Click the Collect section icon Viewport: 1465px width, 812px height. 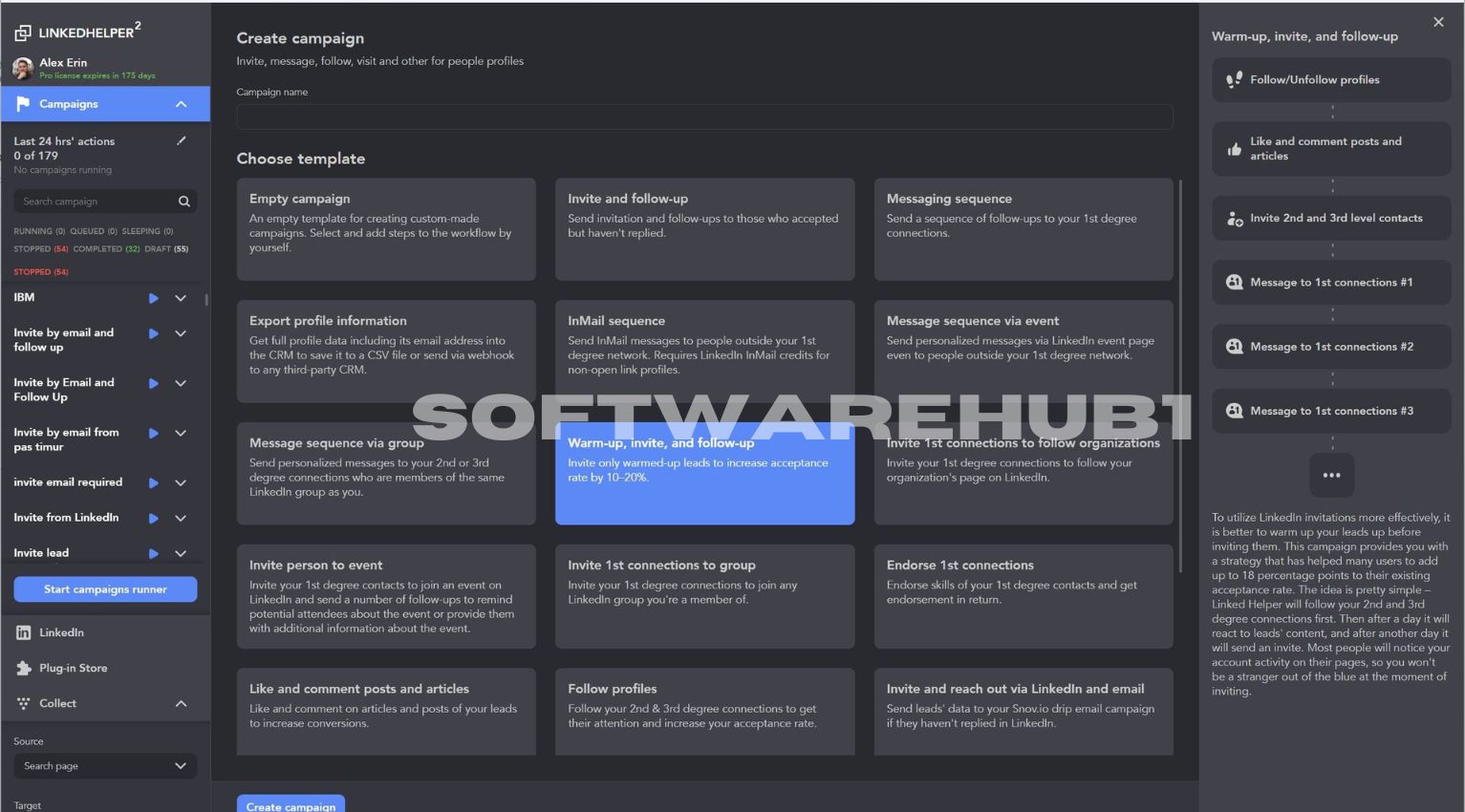pyautogui.click(x=23, y=703)
